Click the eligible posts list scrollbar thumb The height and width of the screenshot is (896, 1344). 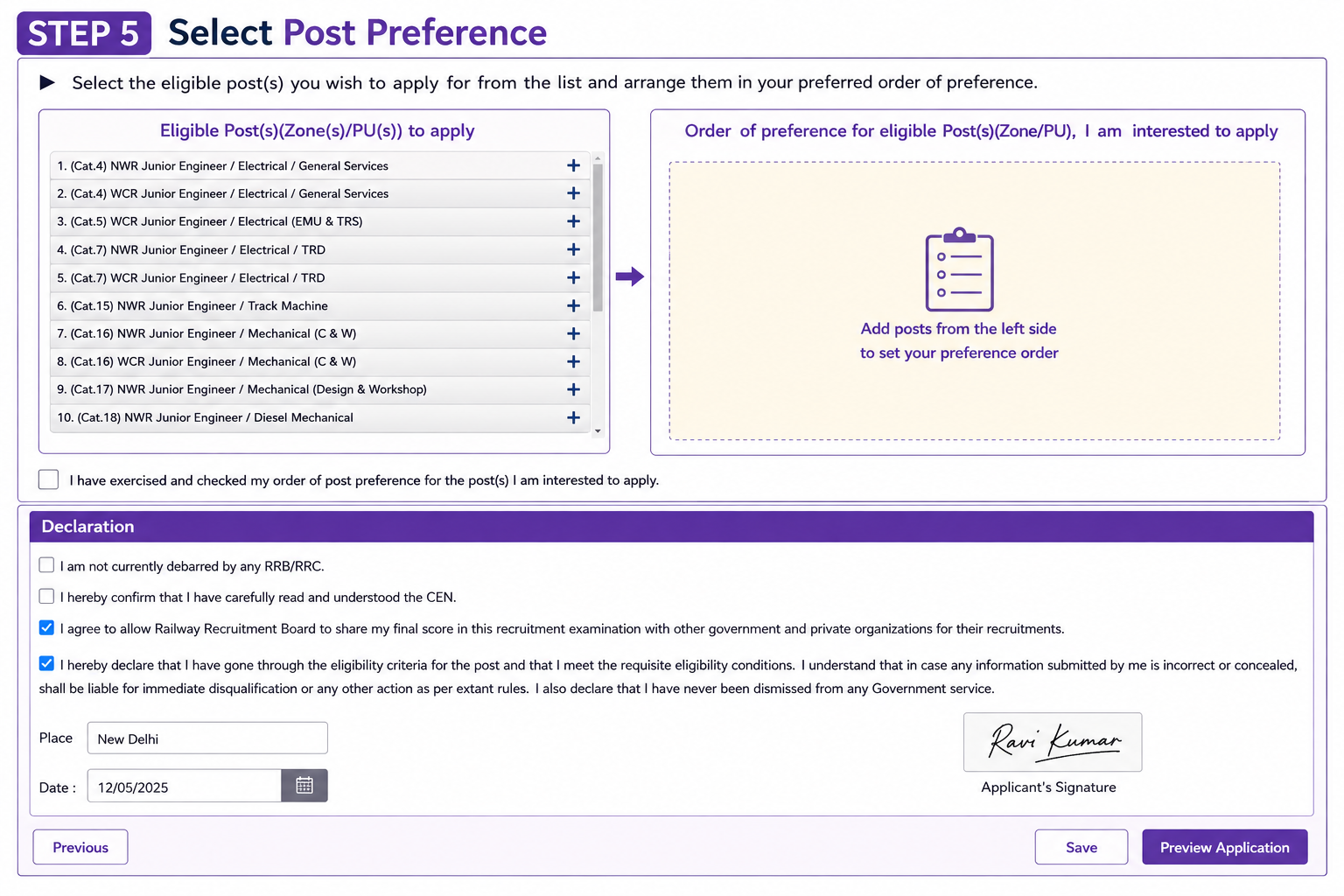tap(598, 238)
